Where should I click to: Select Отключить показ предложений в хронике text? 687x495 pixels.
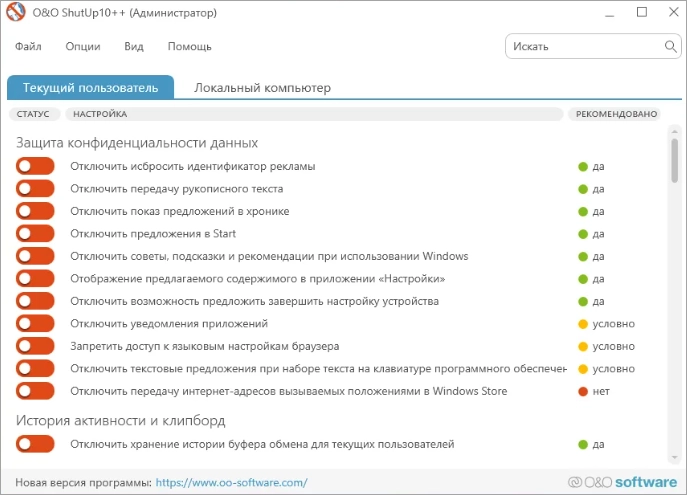pyautogui.click(x=180, y=211)
